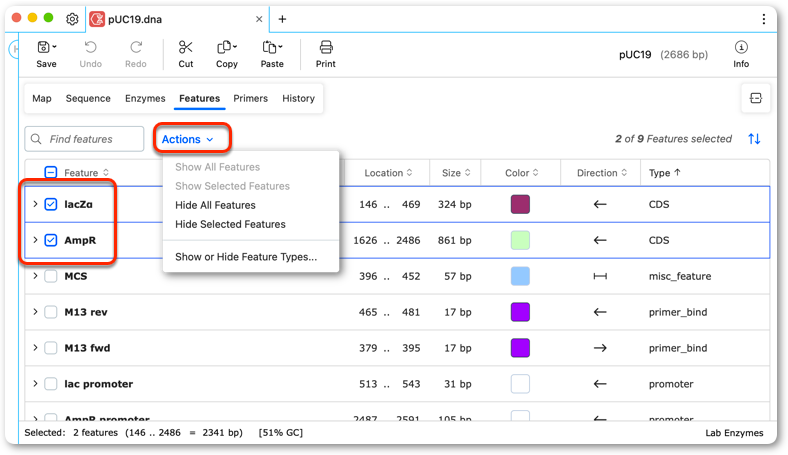Screen dimensions: 788x455
Task: Open the Info panel icon
Action: [x=741, y=47]
